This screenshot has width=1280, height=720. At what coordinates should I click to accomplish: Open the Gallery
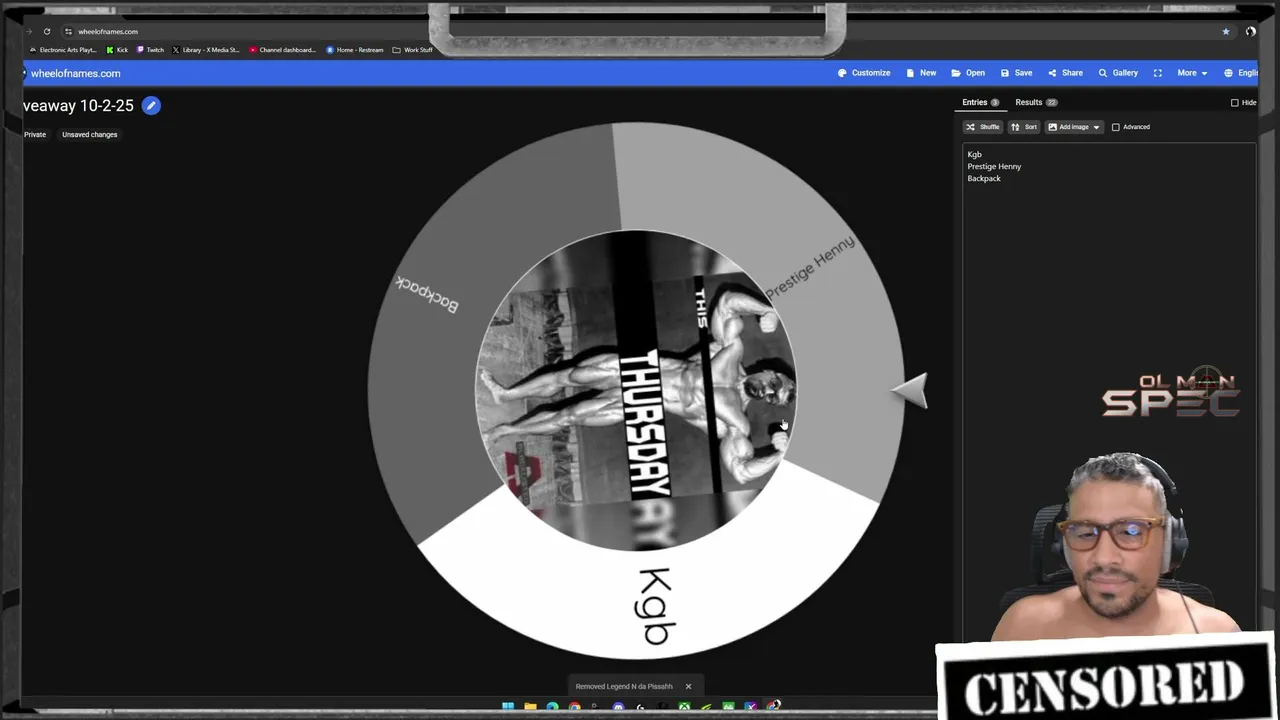tap(1118, 73)
